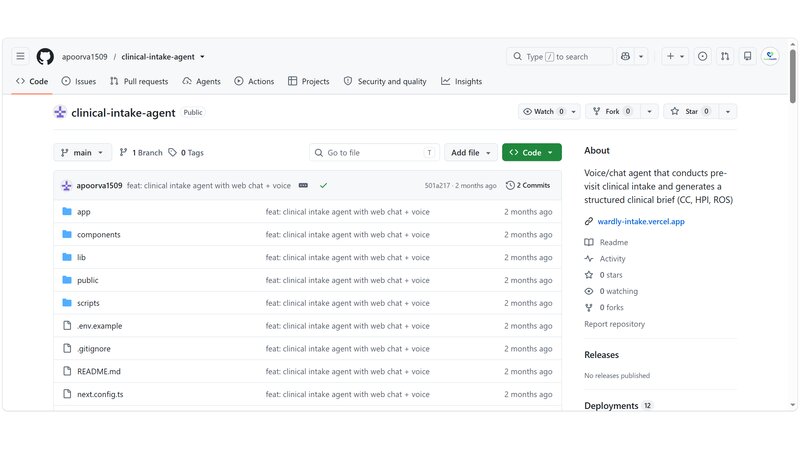View 0 forks link
Viewport: 800px width, 450px height.
[611, 308]
